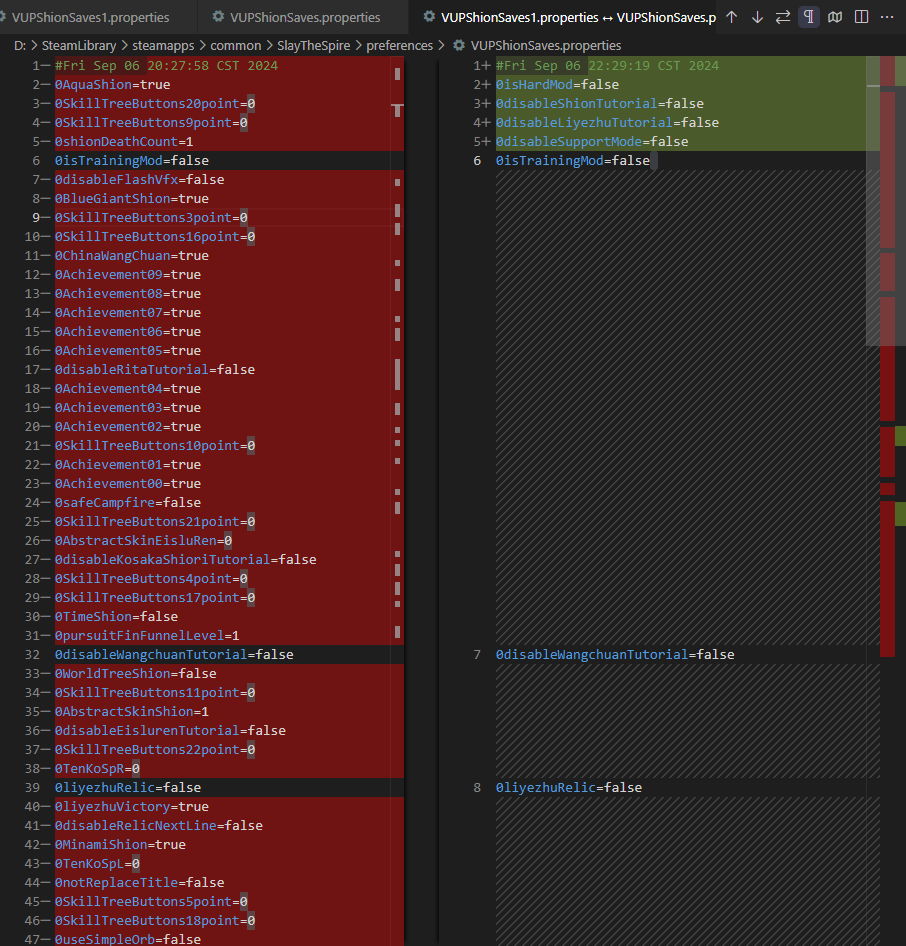Click added line '0disableShionTutorial=false'

[600, 104]
